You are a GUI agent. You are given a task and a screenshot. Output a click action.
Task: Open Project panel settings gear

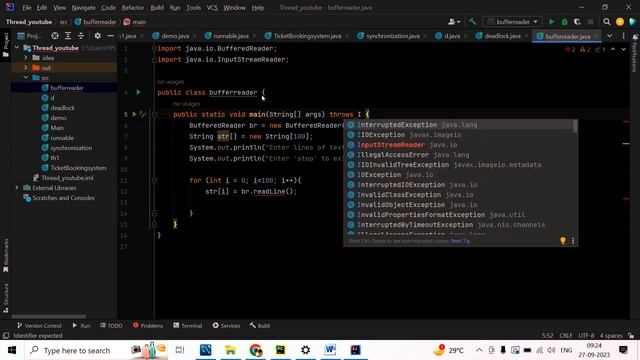97,36
